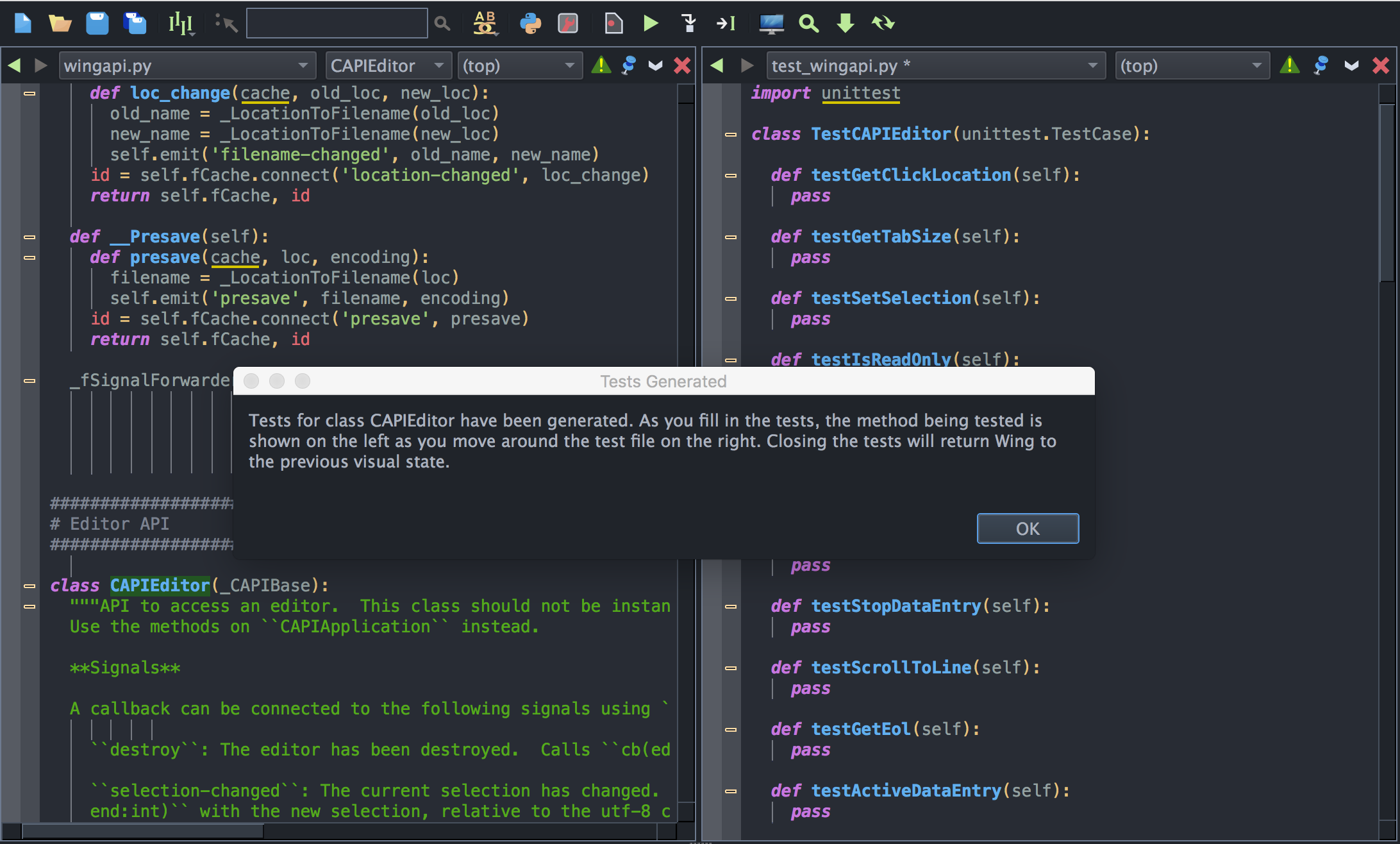This screenshot has height=844, width=1400.
Task: Click OK in Tests Generated dialog
Action: (x=1028, y=528)
